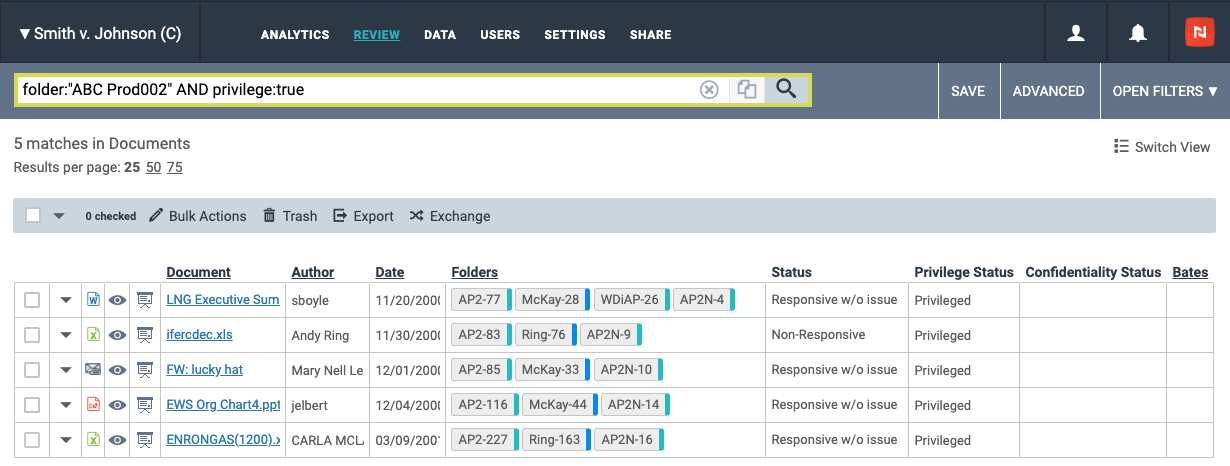Open the ifercdec.xls document link
This screenshot has width=1230, height=466.
(199, 335)
